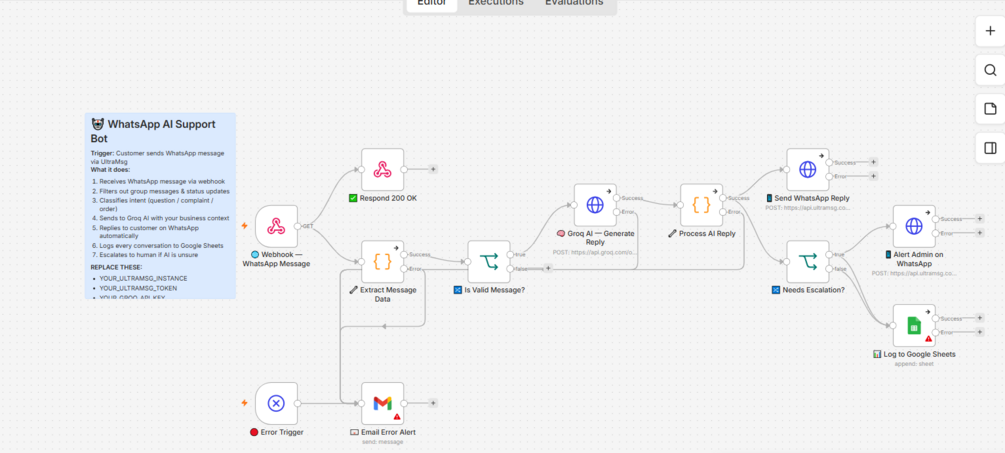1005x453 pixels.
Task: Select the WhatsApp AI Support Bot sticky note
Action: pyautogui.click(x=160, y=206)
